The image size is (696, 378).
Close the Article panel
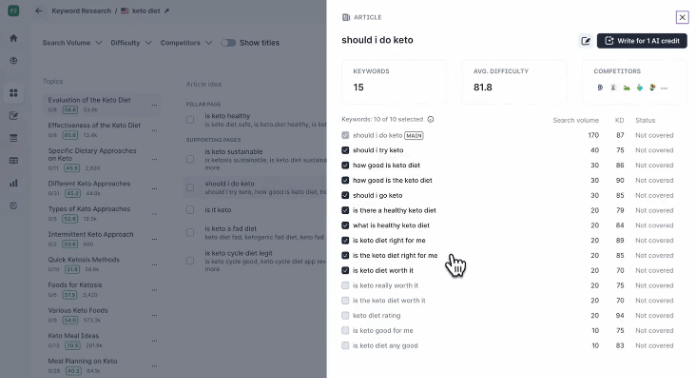[x=682, y=17]
